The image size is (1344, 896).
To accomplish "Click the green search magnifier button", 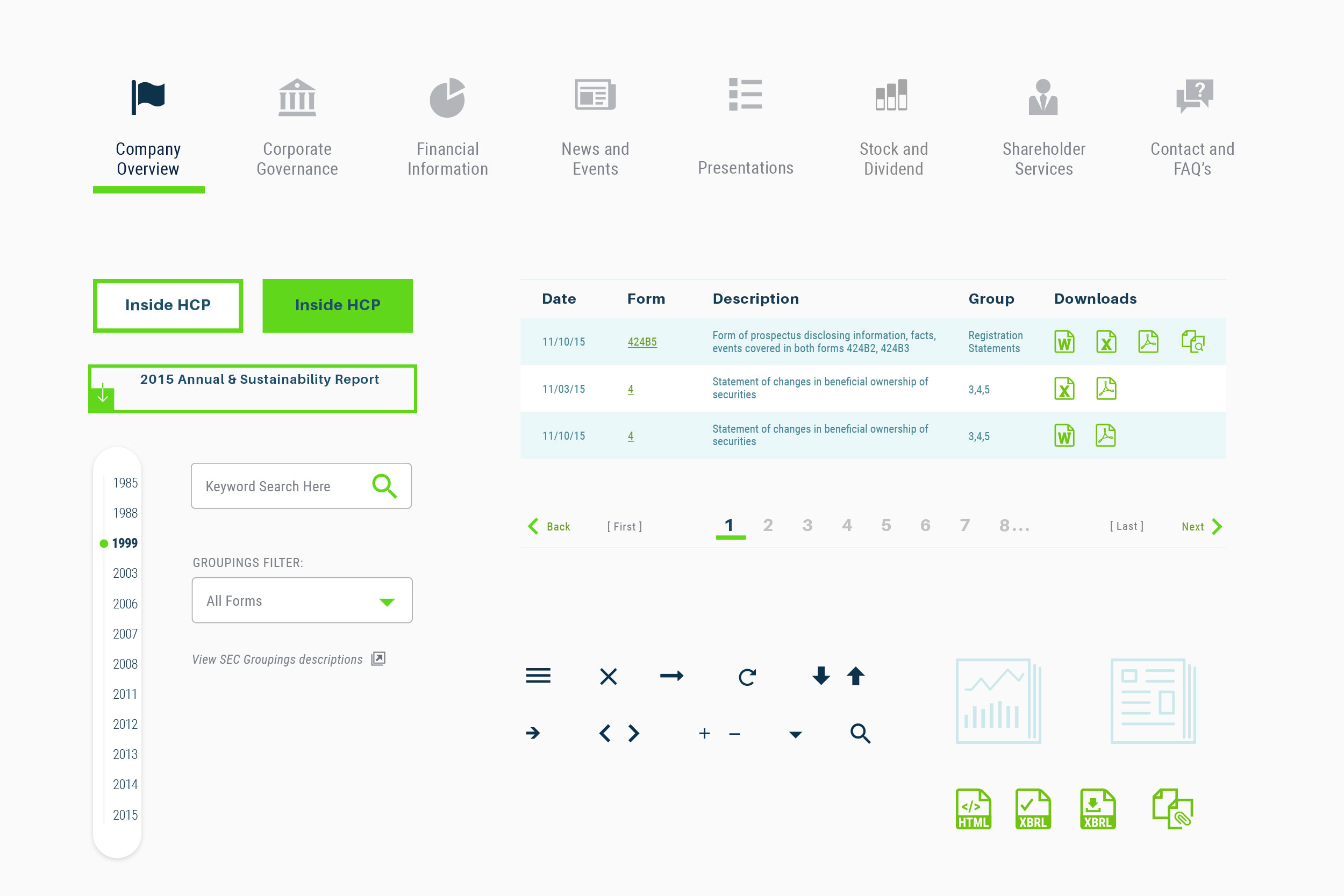I will coord(384,486).
